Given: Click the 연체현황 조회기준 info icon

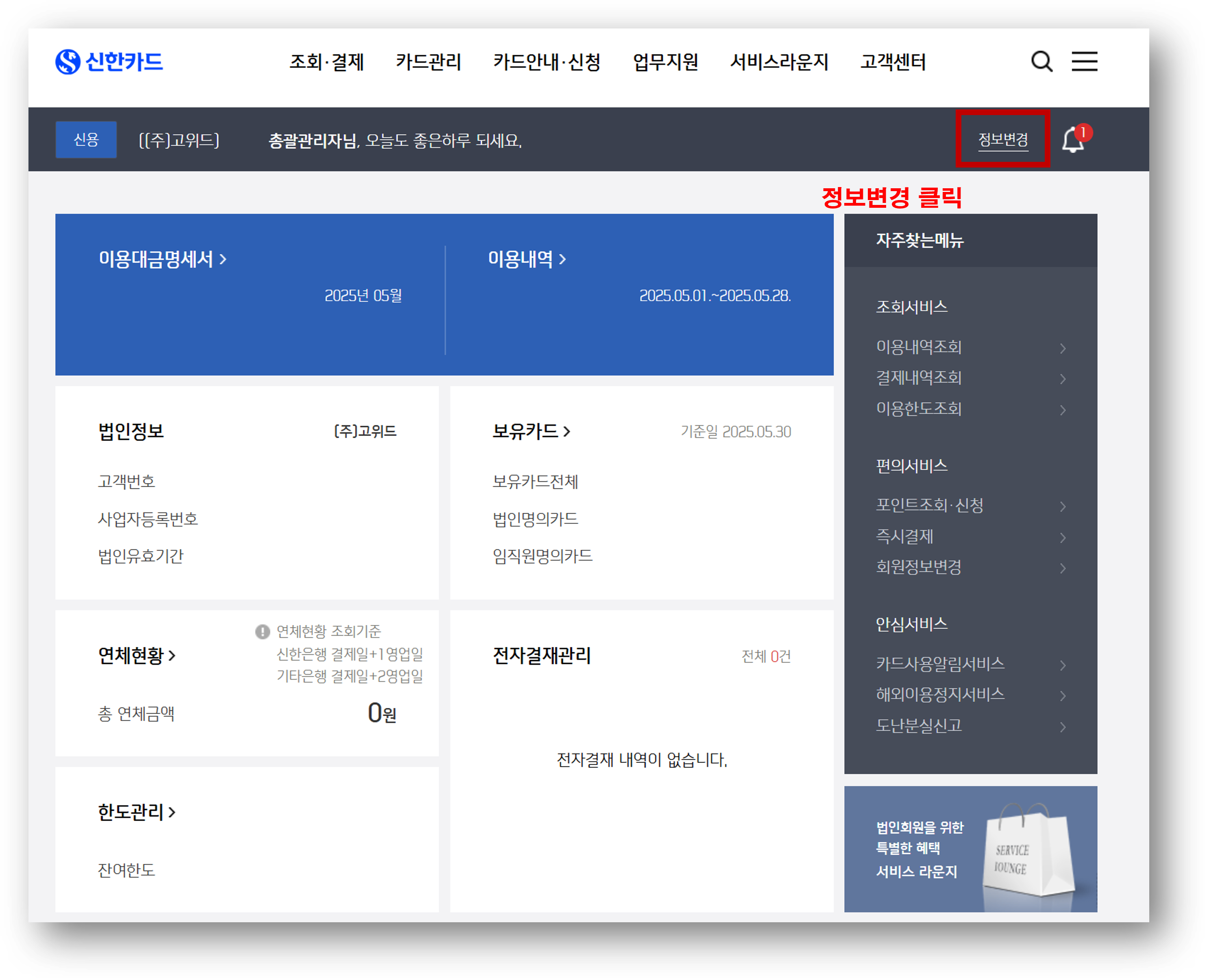Looking at the screenshot, I should click(263, 631).
